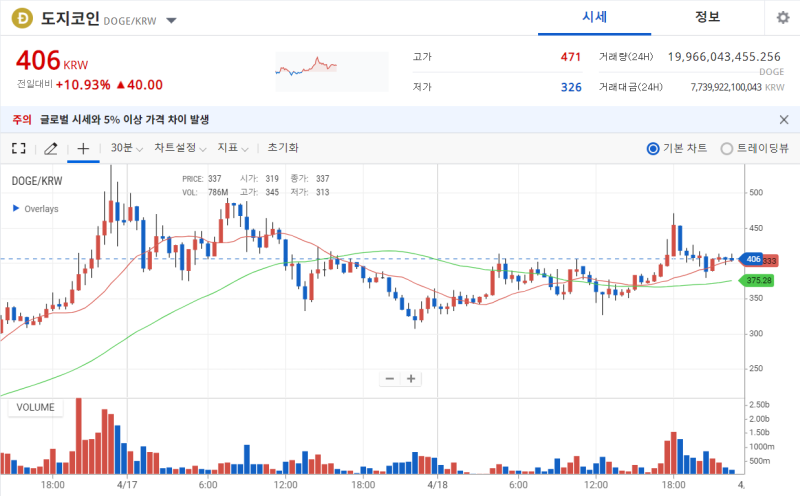Click the +10.93% change text

coord(83,85)
